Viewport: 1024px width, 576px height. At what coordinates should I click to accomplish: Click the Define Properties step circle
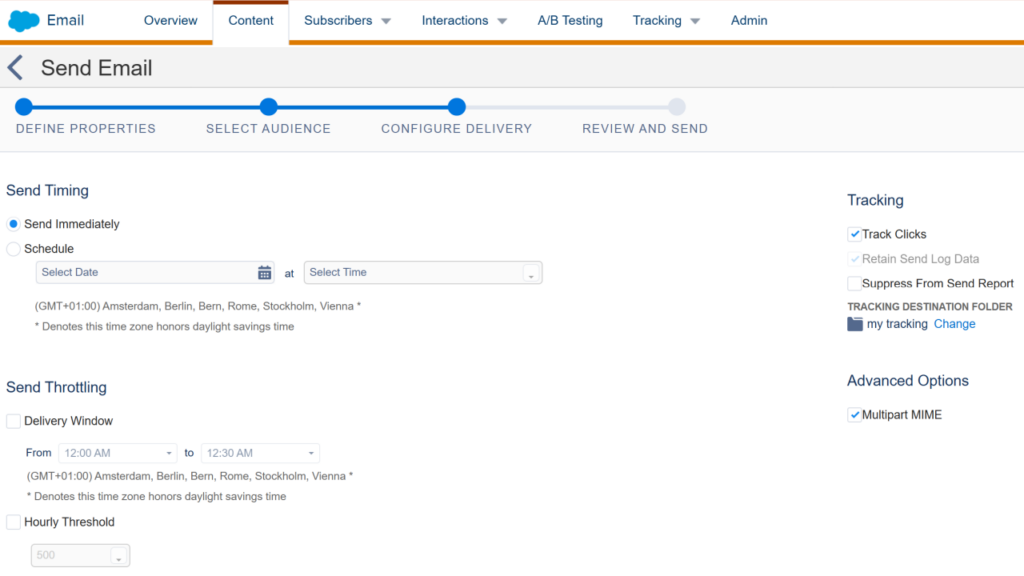point(24,106)
